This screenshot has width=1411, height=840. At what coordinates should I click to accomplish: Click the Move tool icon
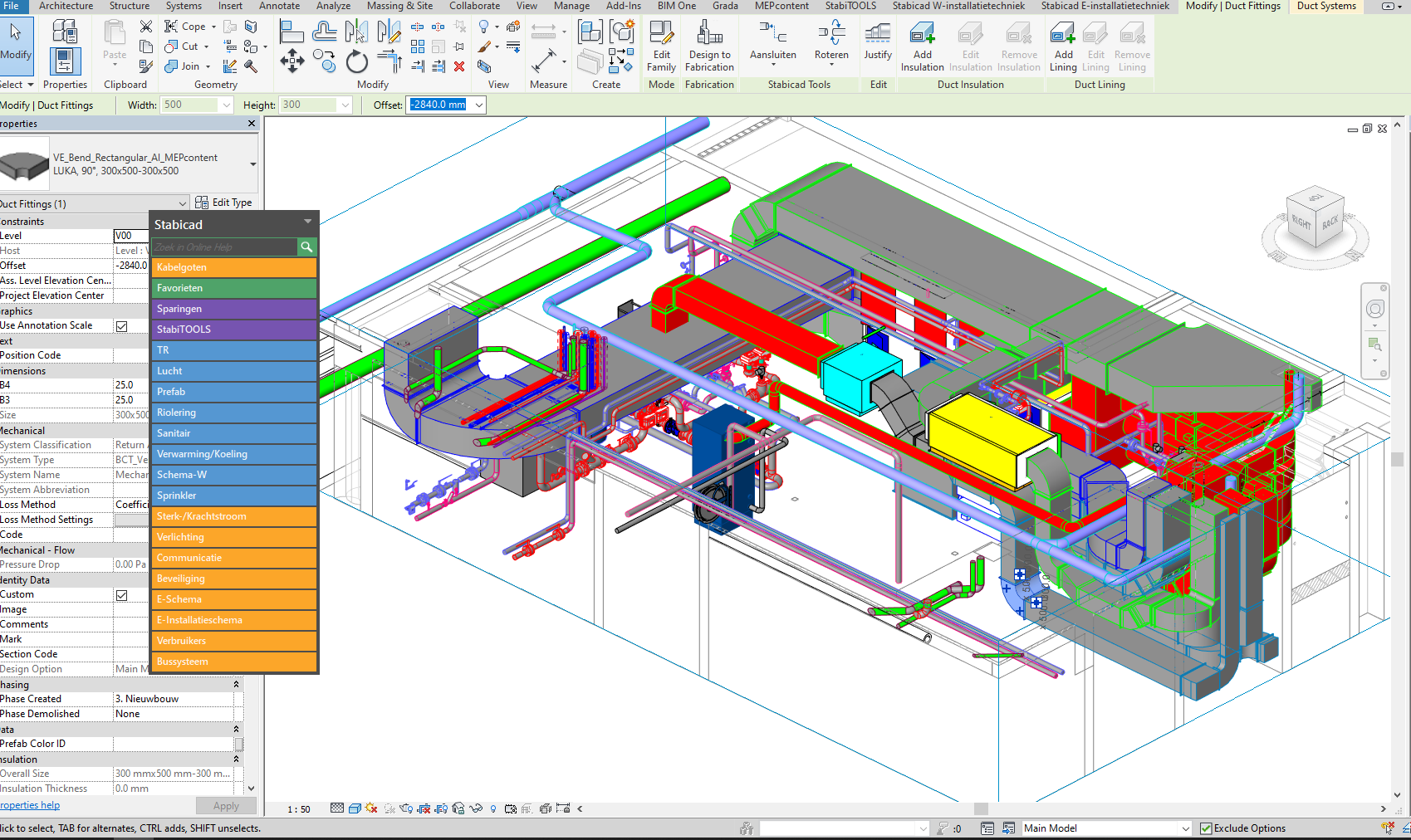click(x=292, y=61)
